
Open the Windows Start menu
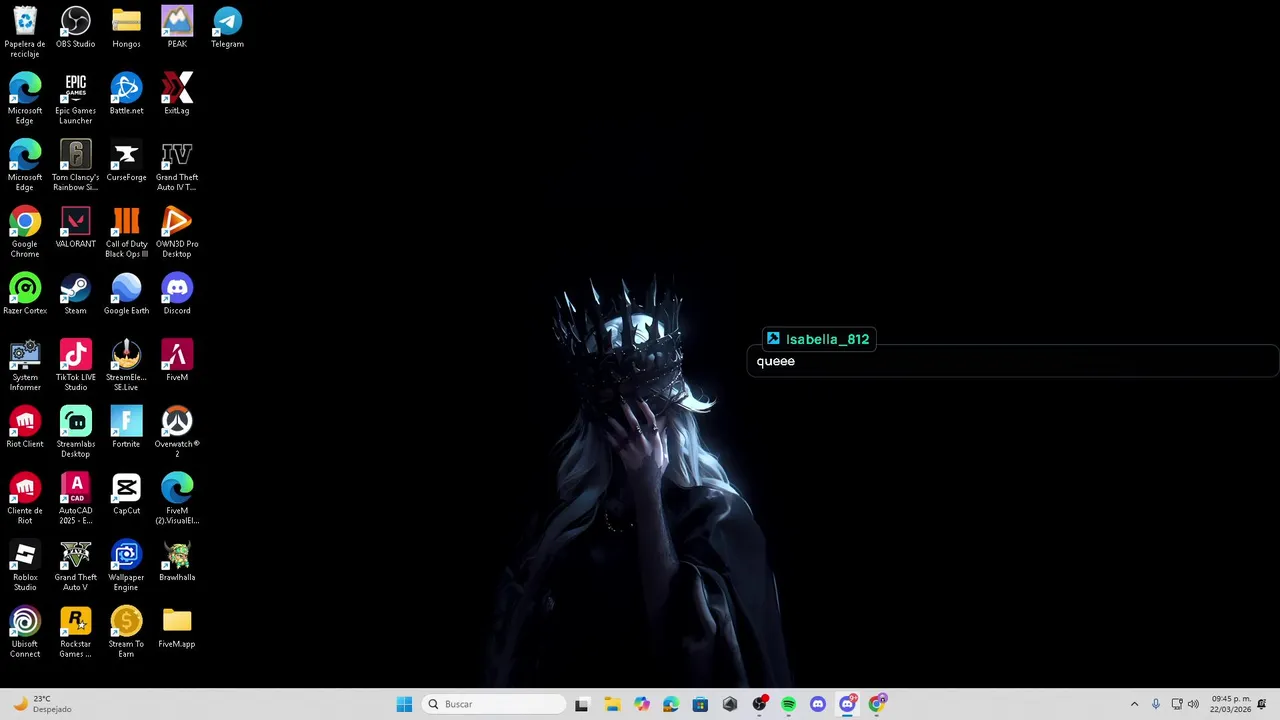click(404, 704)
